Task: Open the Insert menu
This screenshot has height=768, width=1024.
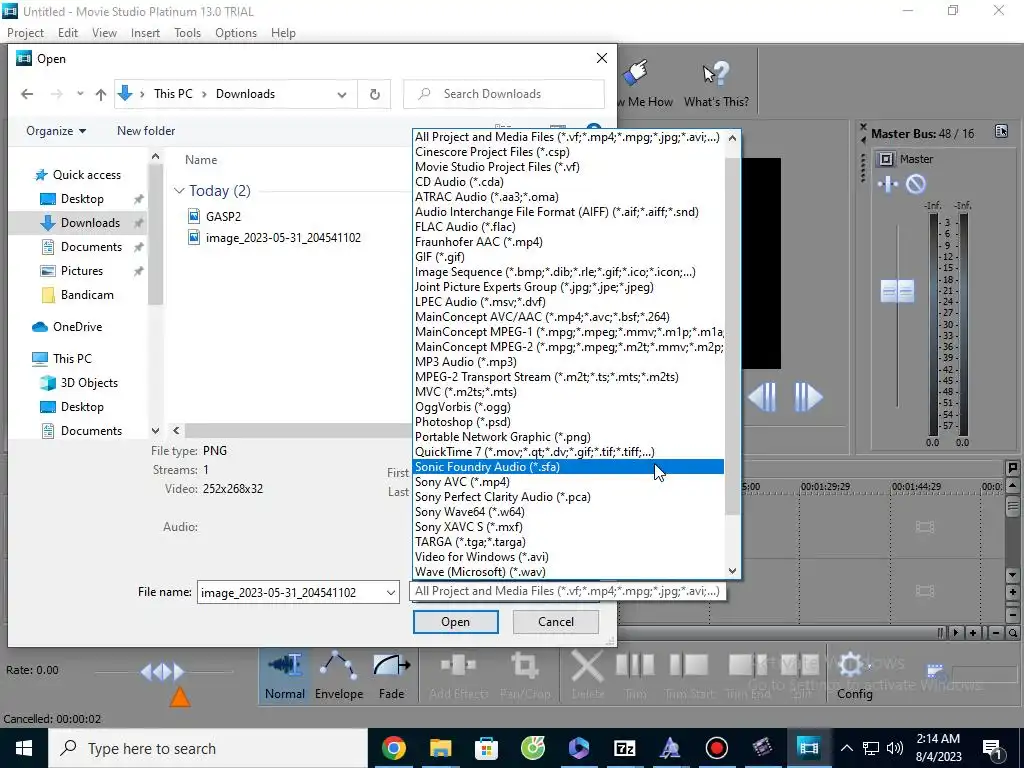Action: (x=145, y=33)
